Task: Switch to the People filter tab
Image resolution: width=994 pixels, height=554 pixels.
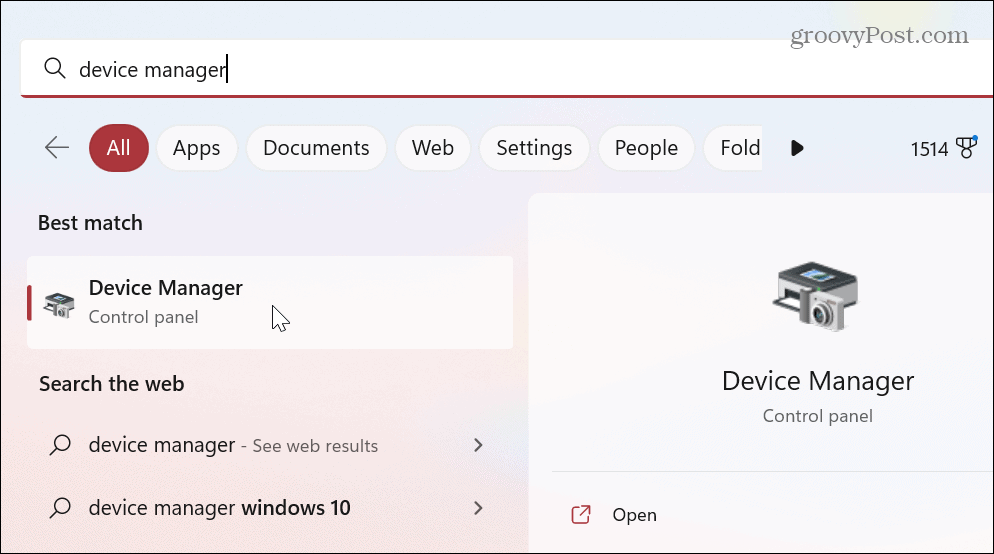Action: (x=646, y=148)
